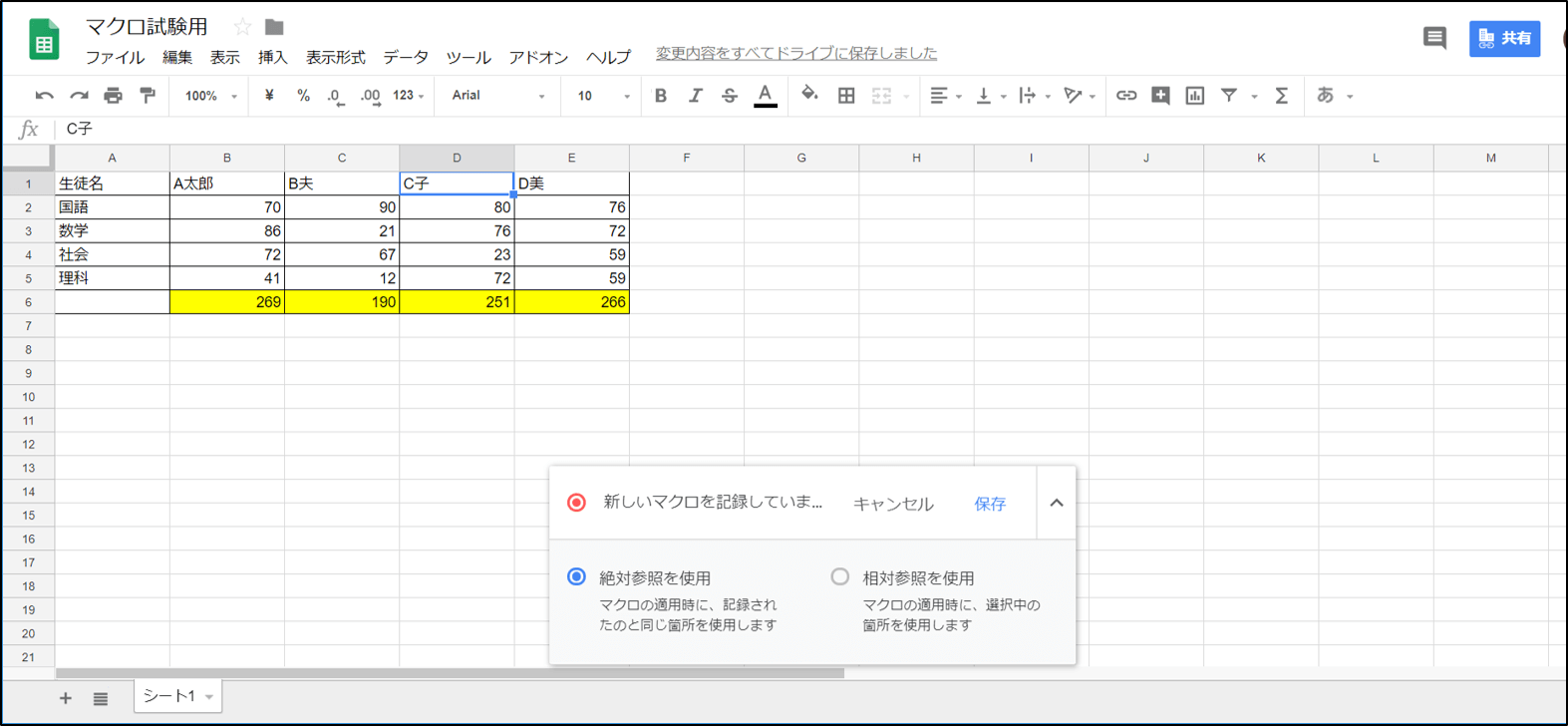
Task: Toggle bold formatting button
Action: point(660,96)
